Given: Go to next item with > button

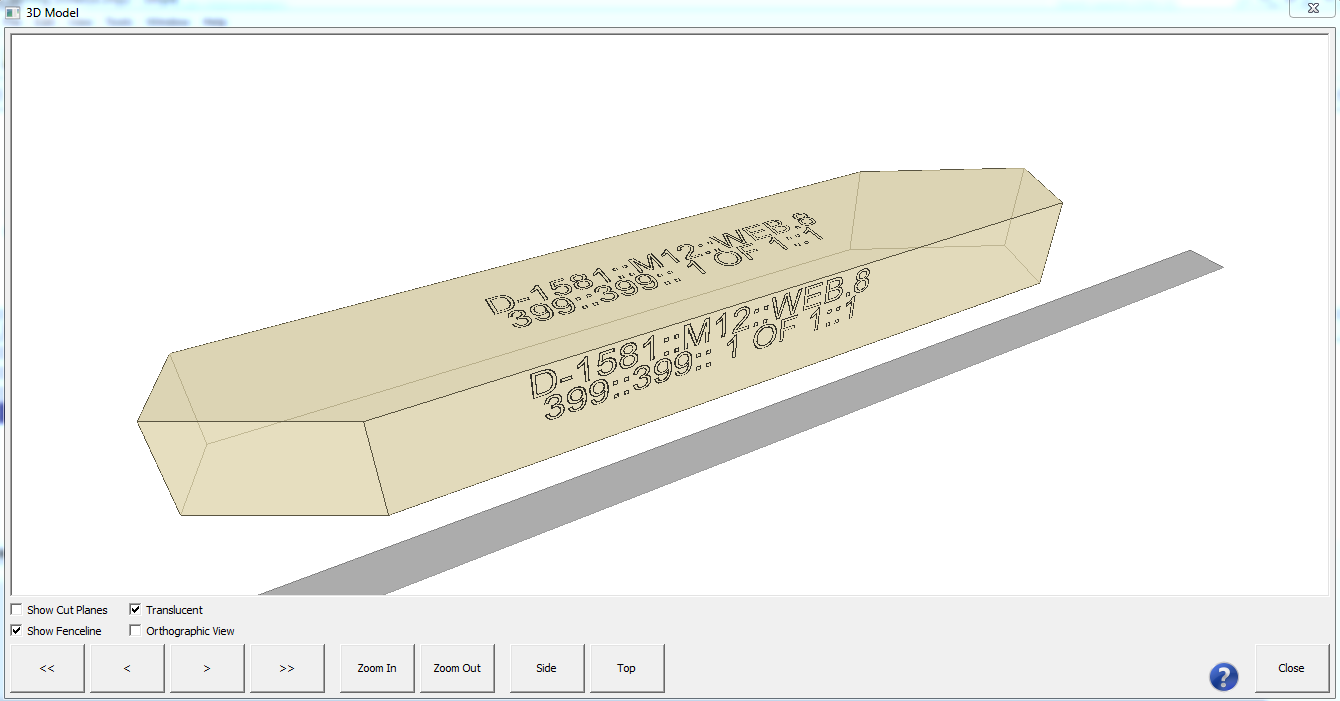Looking at the screenshot, I should (207, 668).
